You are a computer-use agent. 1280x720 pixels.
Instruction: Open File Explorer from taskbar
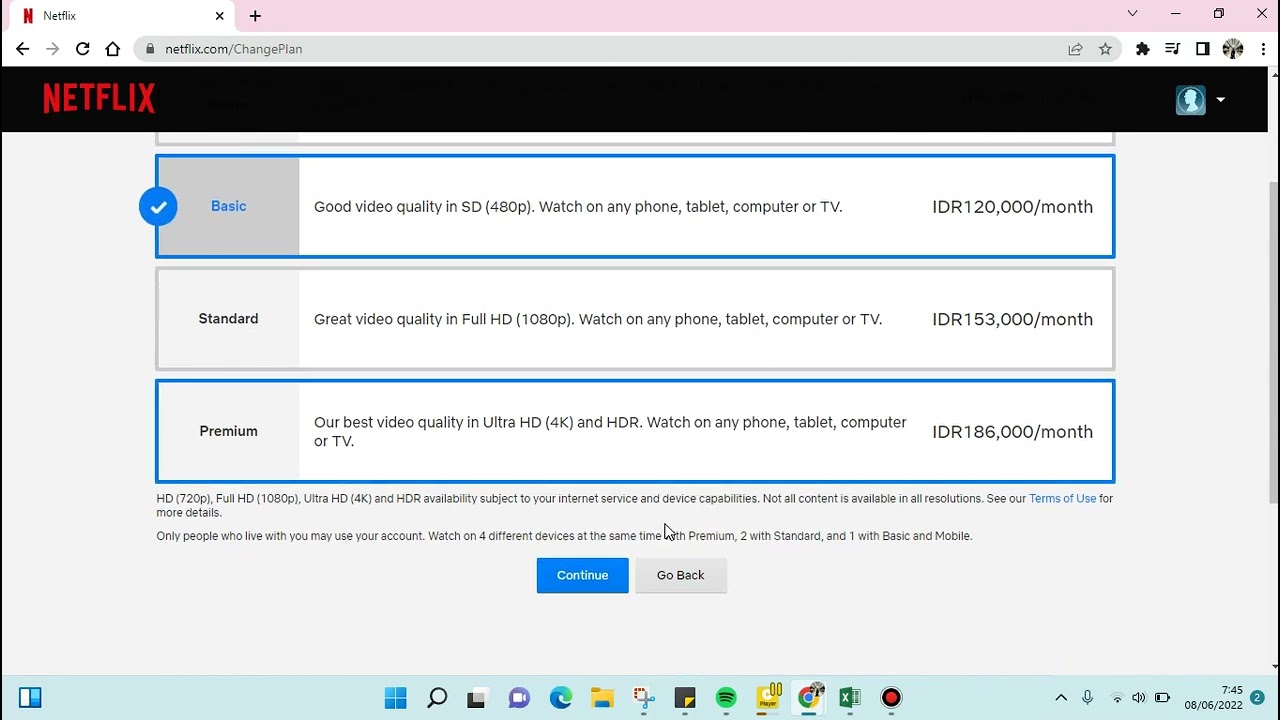(602, 698)
